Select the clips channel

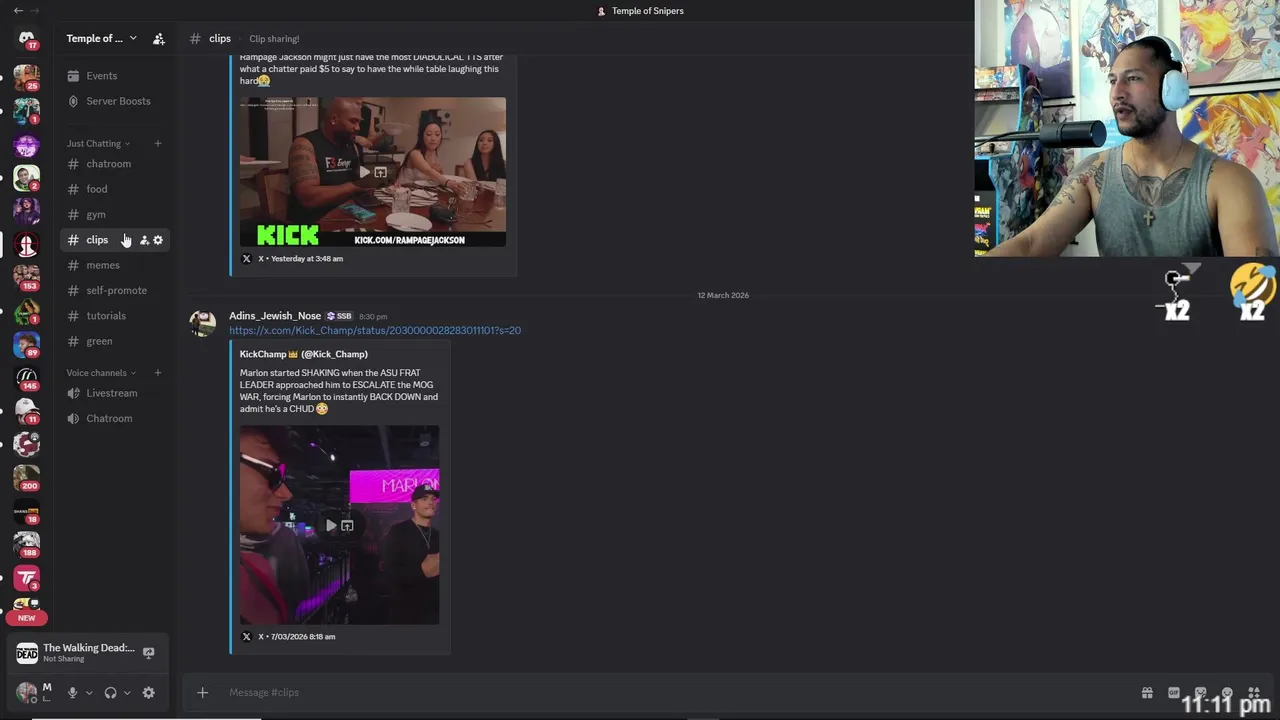coord(113,240)
